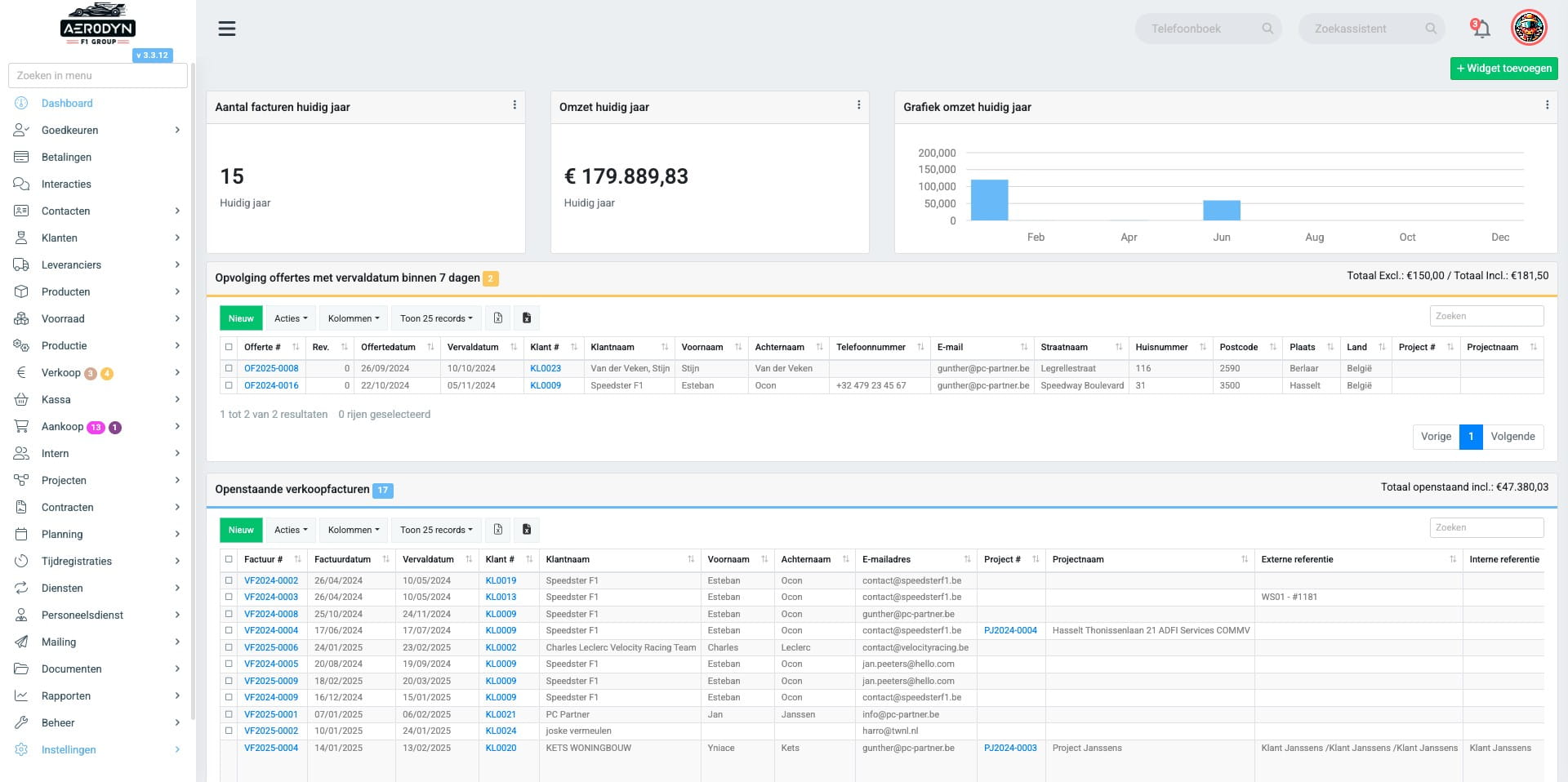Click Nieuw button in verkoopfacturen section

(241, 530)
